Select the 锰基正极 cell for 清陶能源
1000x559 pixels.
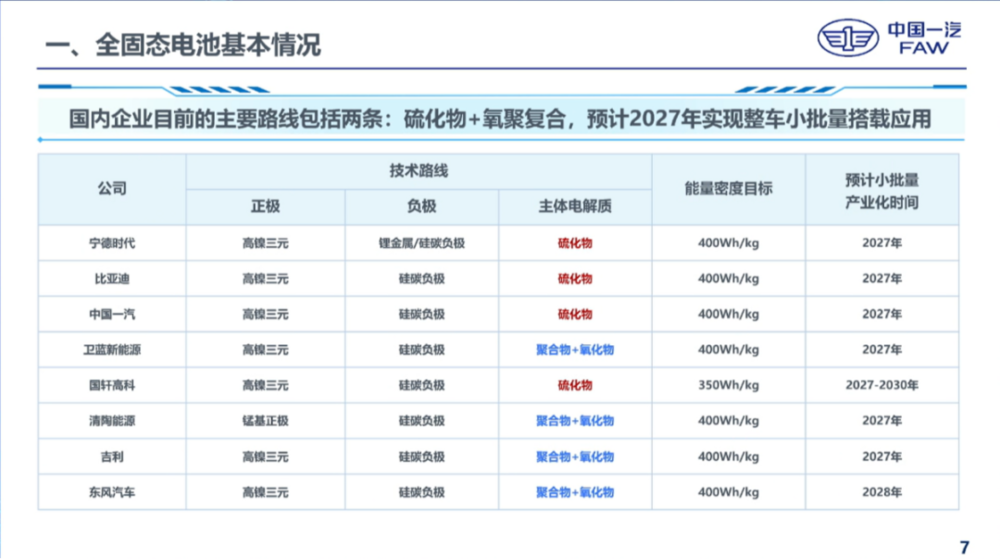point(265,421)
